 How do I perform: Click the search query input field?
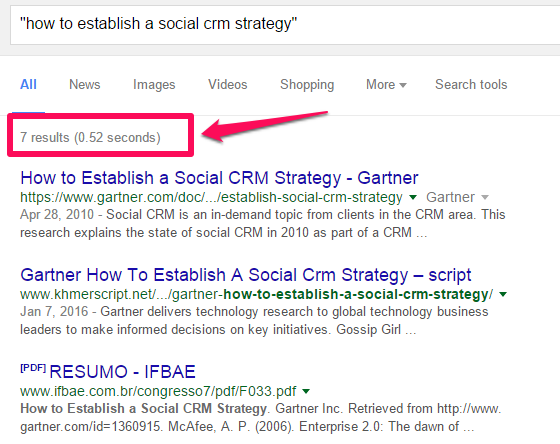click(x=285, y=24)
